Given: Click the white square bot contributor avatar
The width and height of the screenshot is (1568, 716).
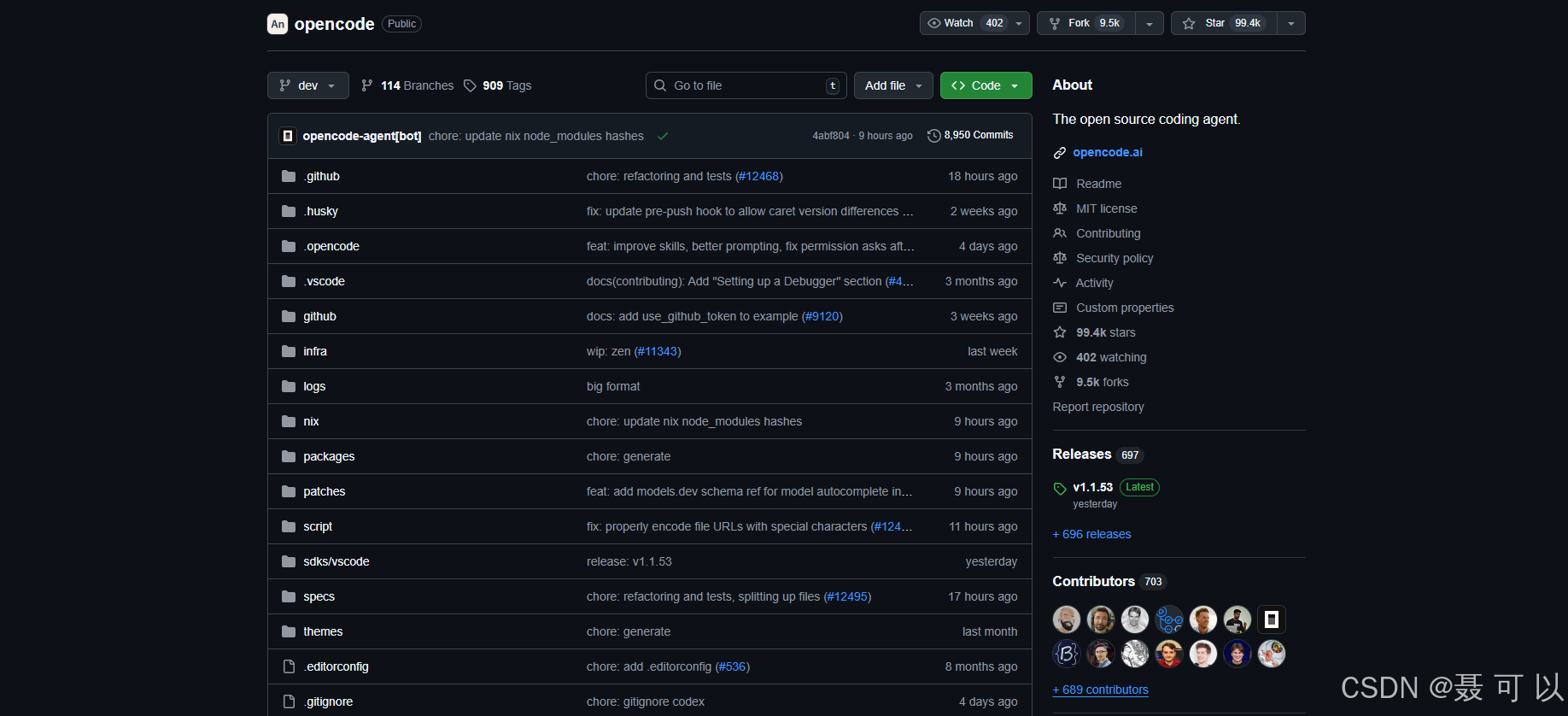Looking at the screenshot, I should pos(1272,619).
